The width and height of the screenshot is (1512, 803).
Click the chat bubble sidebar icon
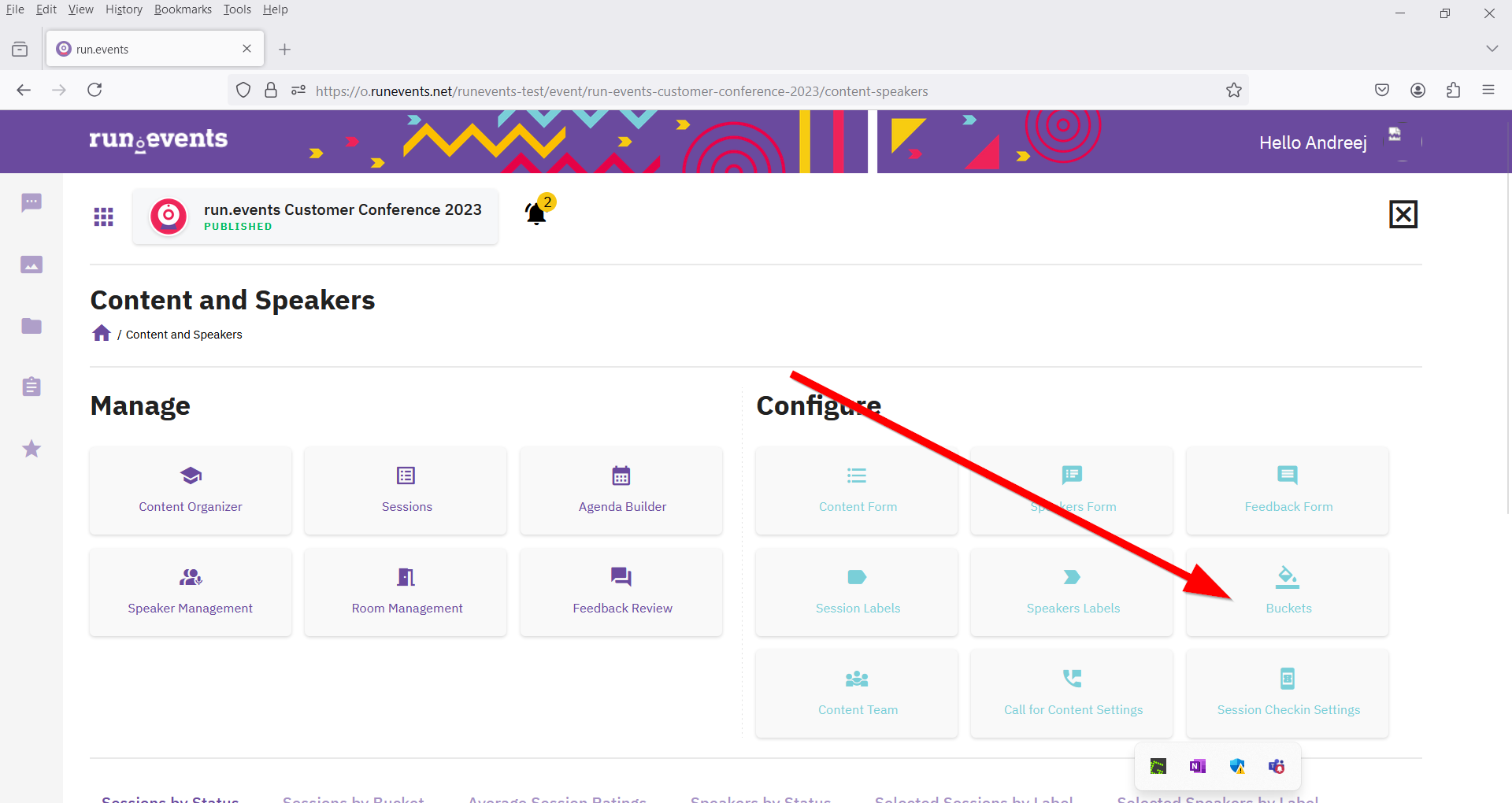31,203
